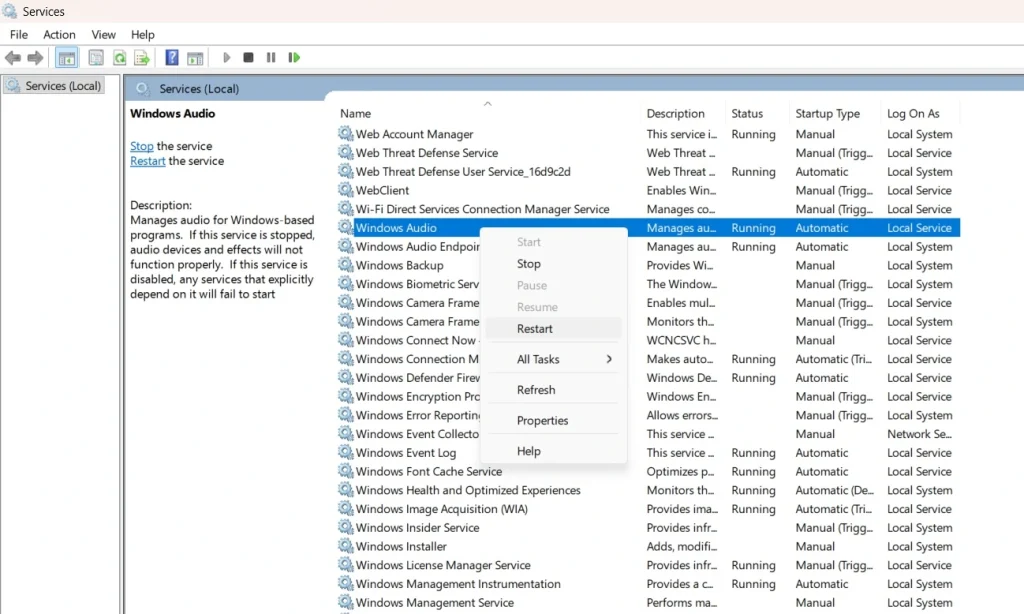Click the Forward navigation arrow
Image resolution: width=1024 pixels, height=614 pixels.
point(34,57)
